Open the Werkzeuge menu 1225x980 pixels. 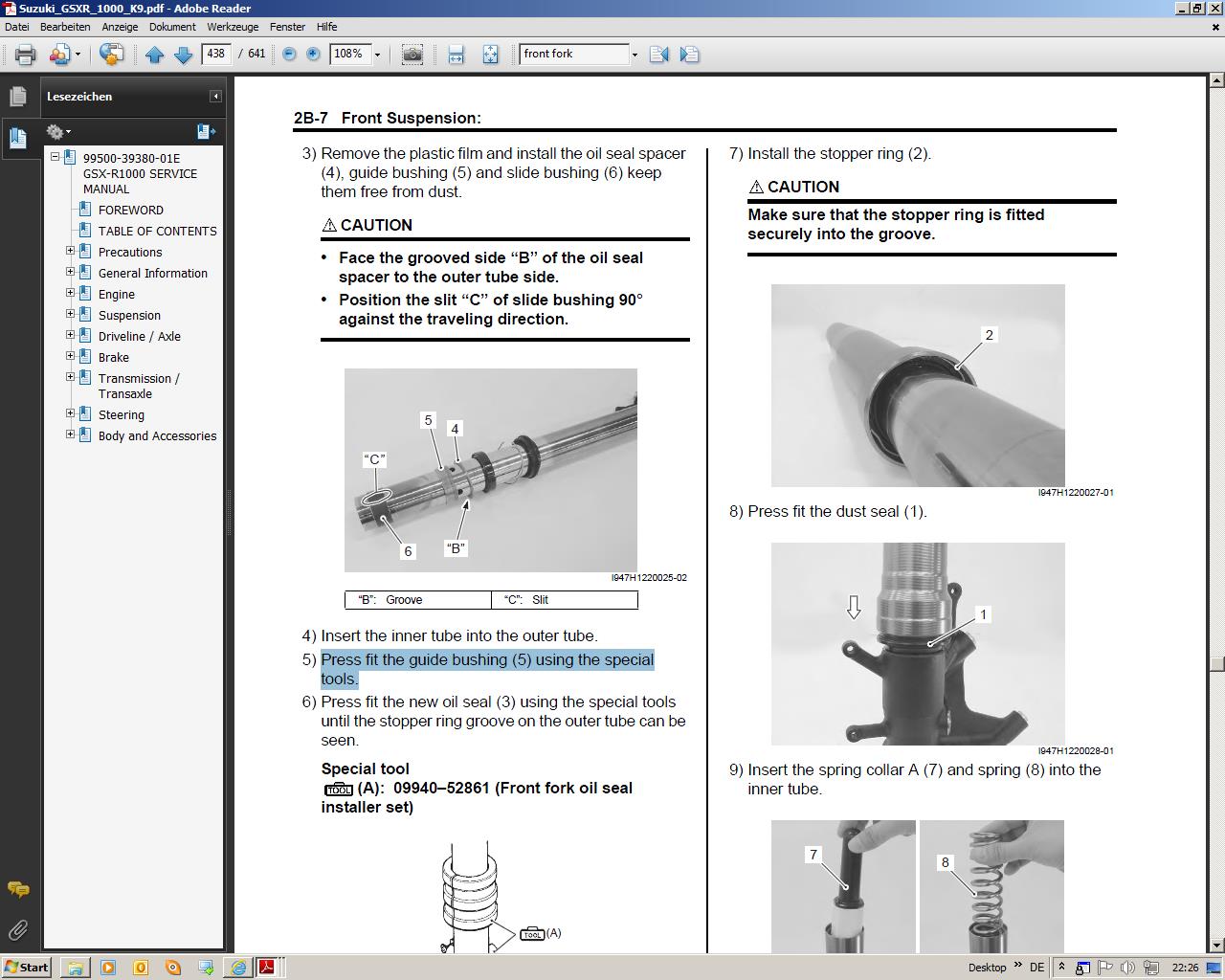pyautogui.click(x=233, y=27)
